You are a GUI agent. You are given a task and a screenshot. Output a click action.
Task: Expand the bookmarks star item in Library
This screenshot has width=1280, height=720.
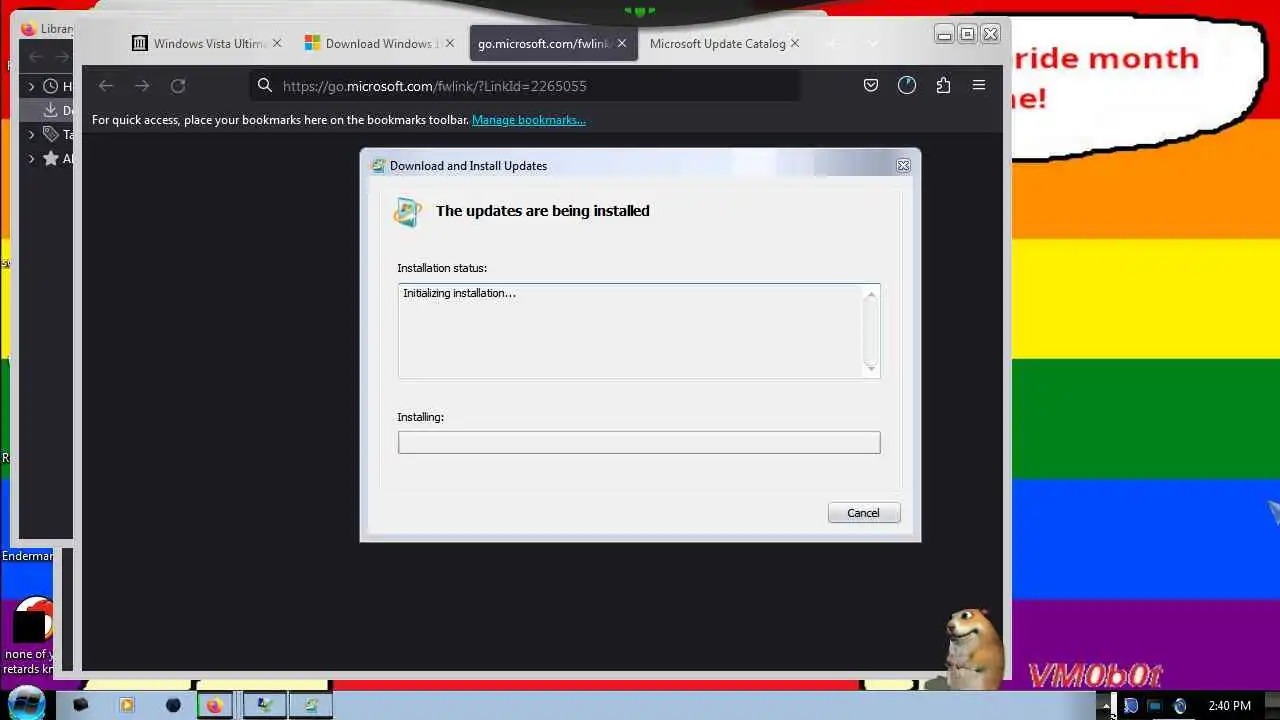pos(31,158)
